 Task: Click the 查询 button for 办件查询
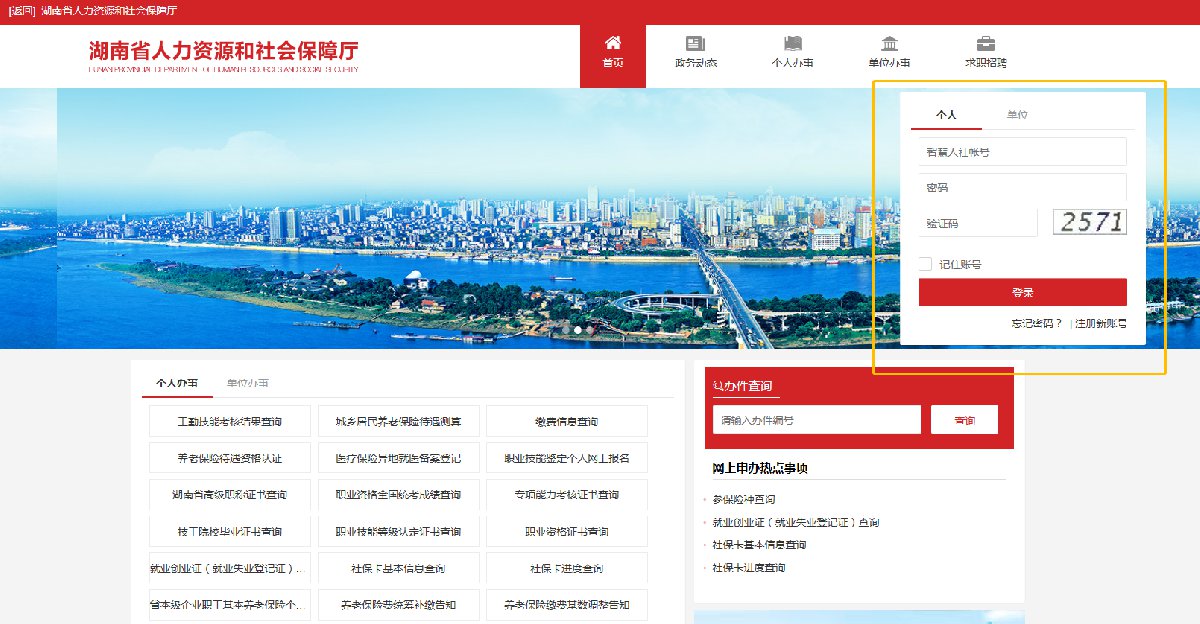(x=964, y=420)
